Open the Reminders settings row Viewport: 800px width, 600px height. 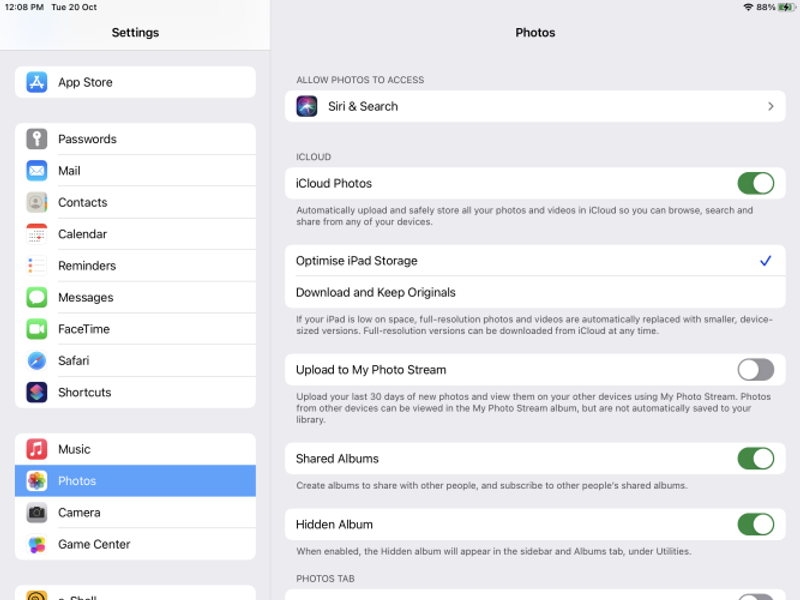pos(87,266)
